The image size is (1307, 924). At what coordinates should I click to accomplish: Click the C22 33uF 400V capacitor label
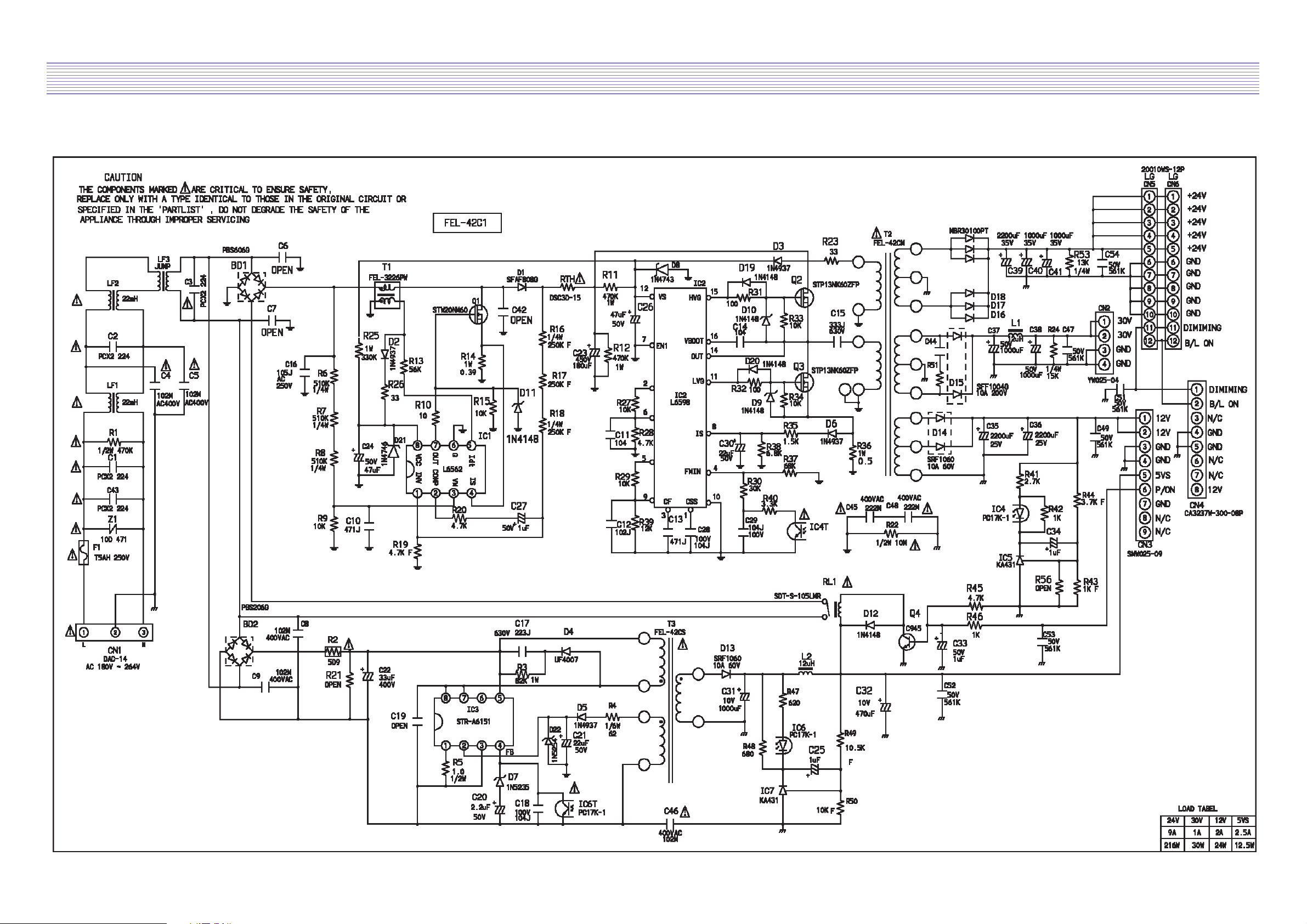(x=387, y=677)
